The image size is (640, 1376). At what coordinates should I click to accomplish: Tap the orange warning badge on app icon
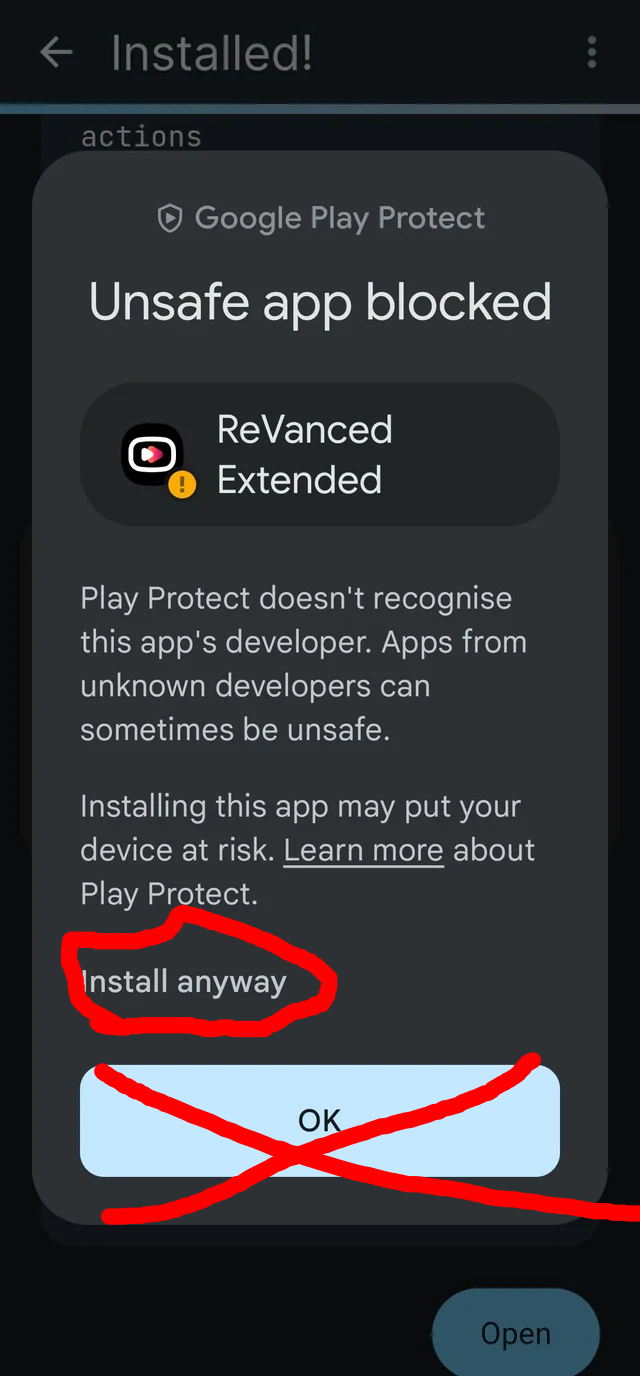pos(181,485)
